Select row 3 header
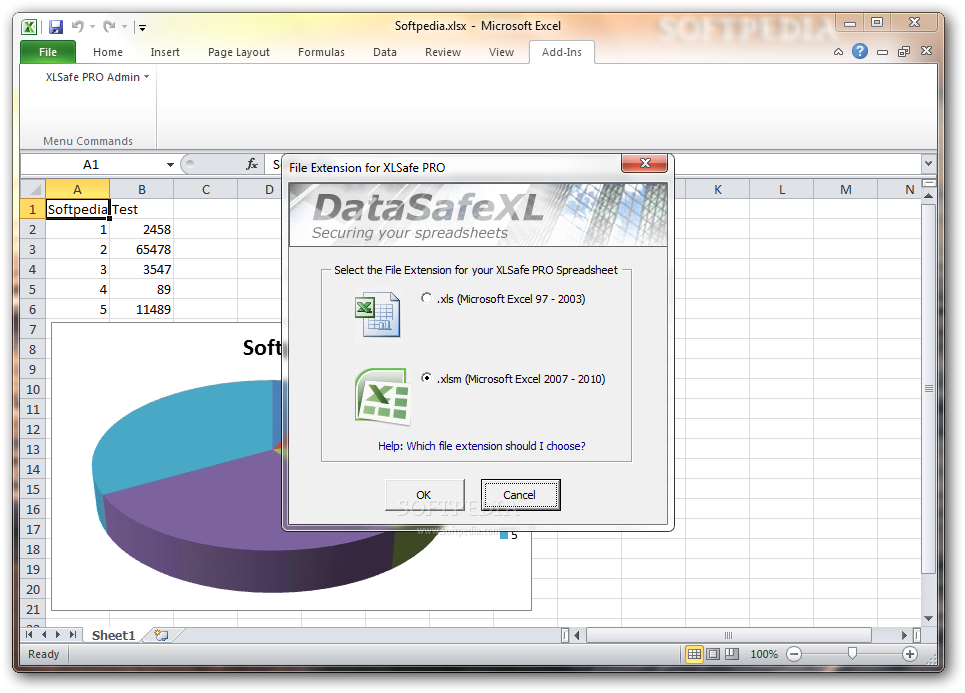The height and width of the screenshot is (693, 965). [x=33, y=249]
